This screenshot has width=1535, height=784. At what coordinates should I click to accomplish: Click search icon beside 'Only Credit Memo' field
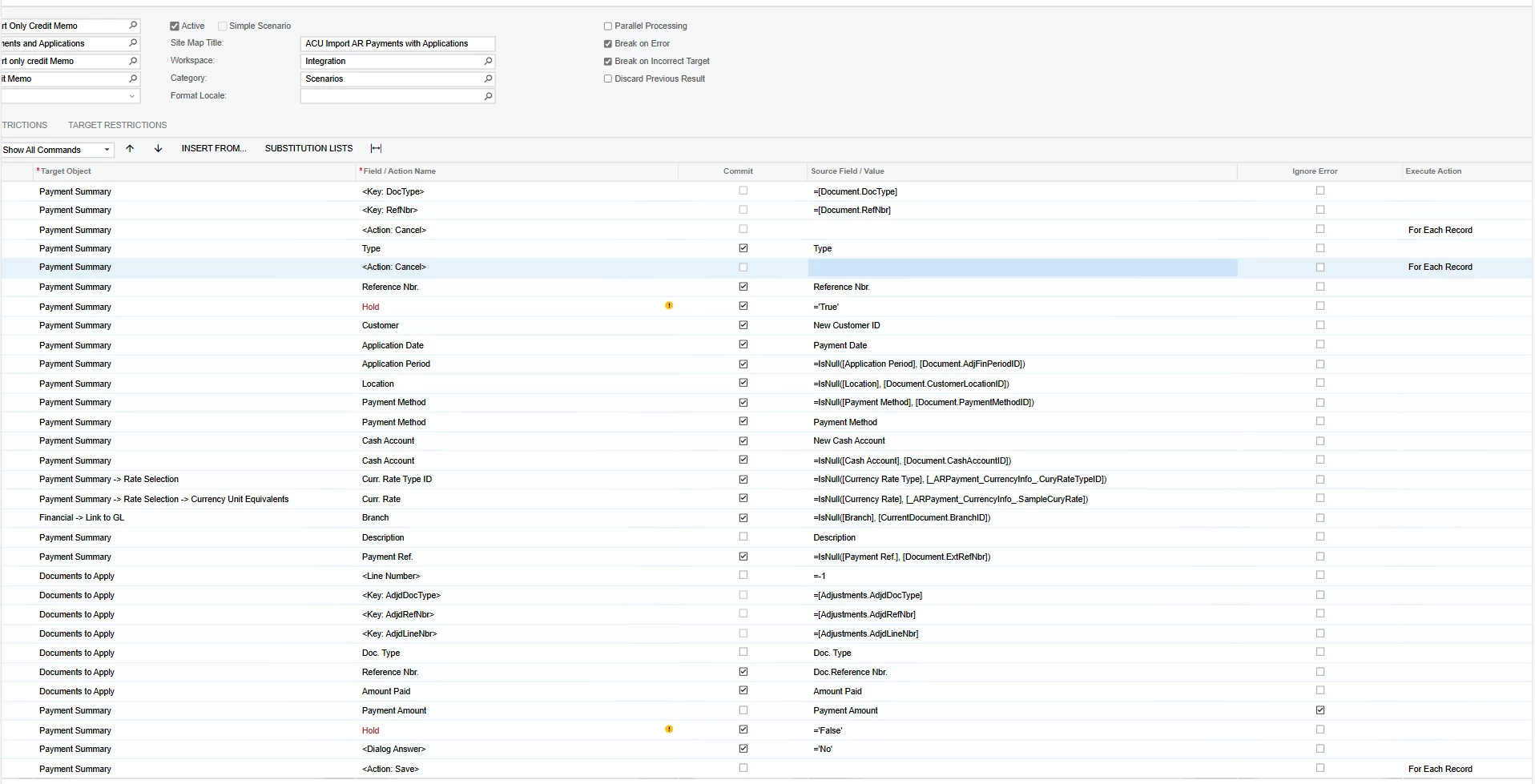(x=133, y=26)
